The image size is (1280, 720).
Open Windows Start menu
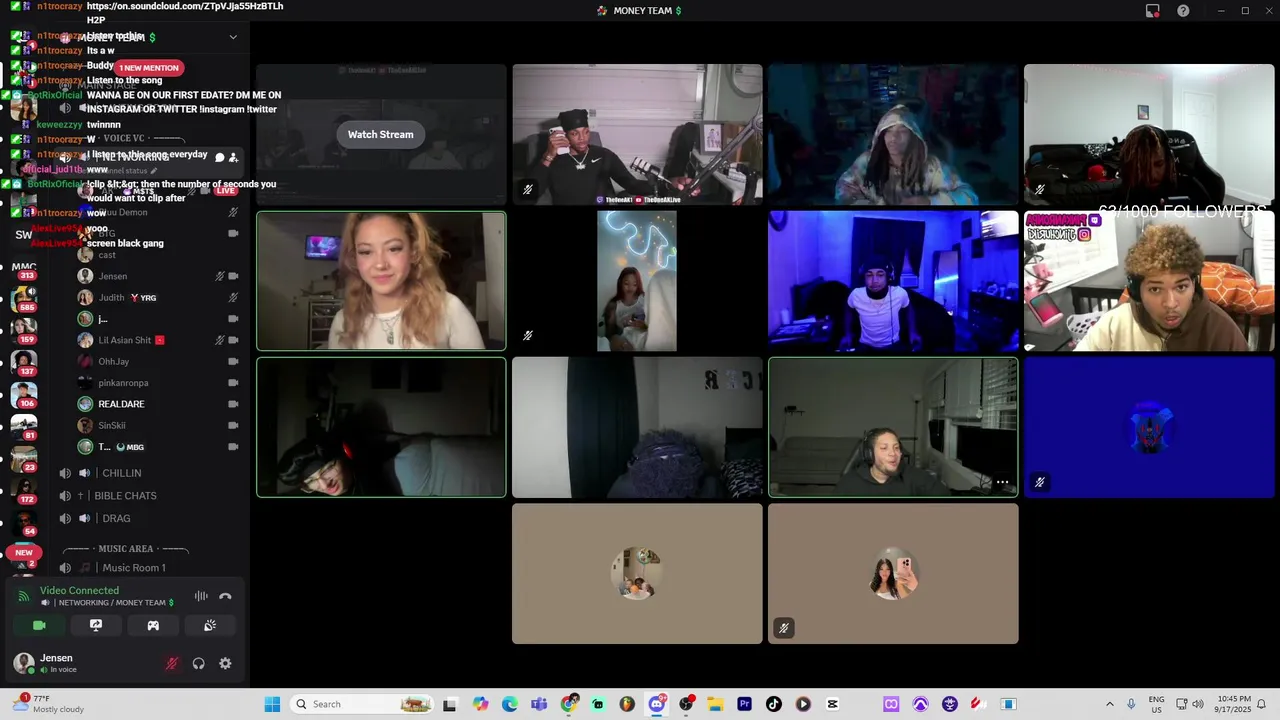272,704
